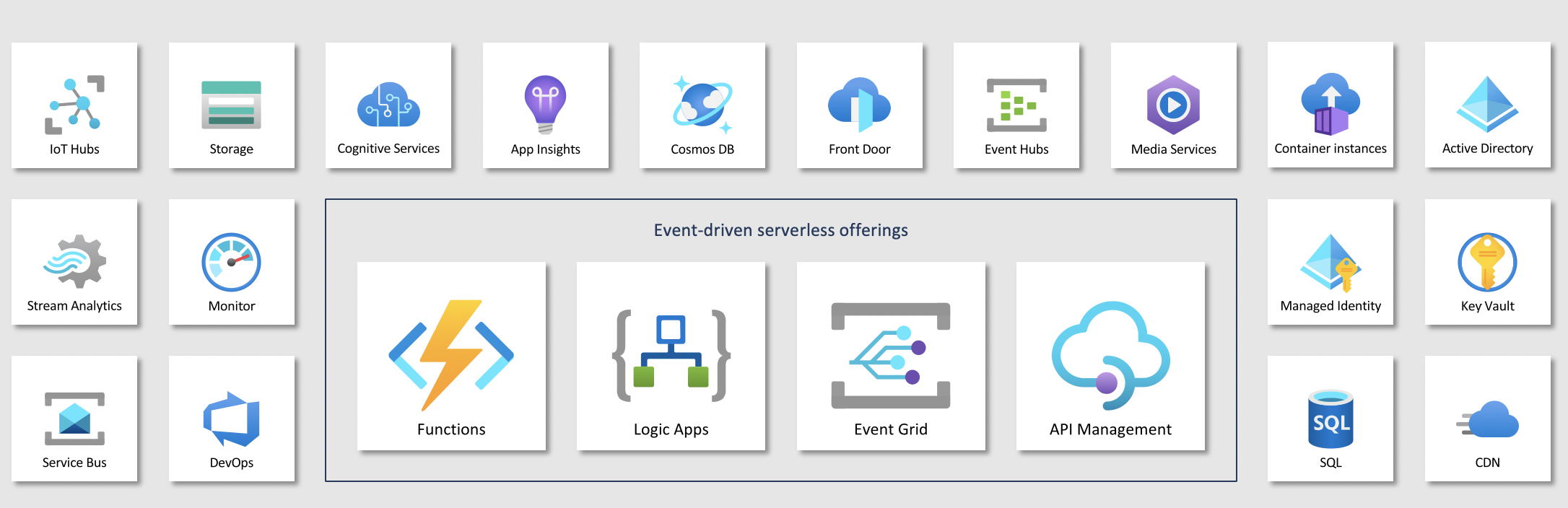The height and width of the screenshot is (508, 1568).
Task: Open the Front Door cloud icon
Action: (859, 105)
